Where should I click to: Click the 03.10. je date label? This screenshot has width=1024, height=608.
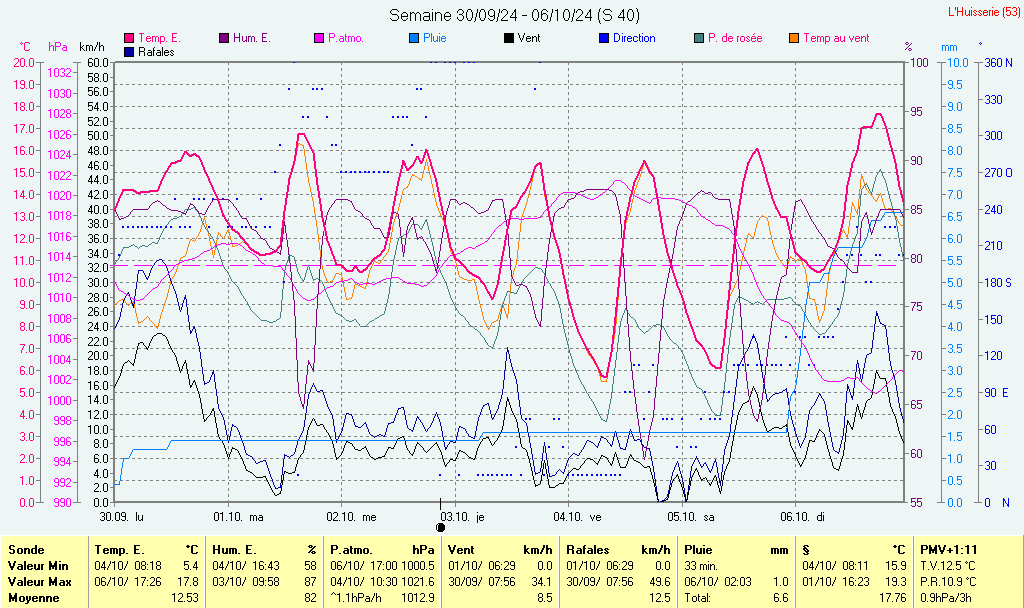[464, 517]
